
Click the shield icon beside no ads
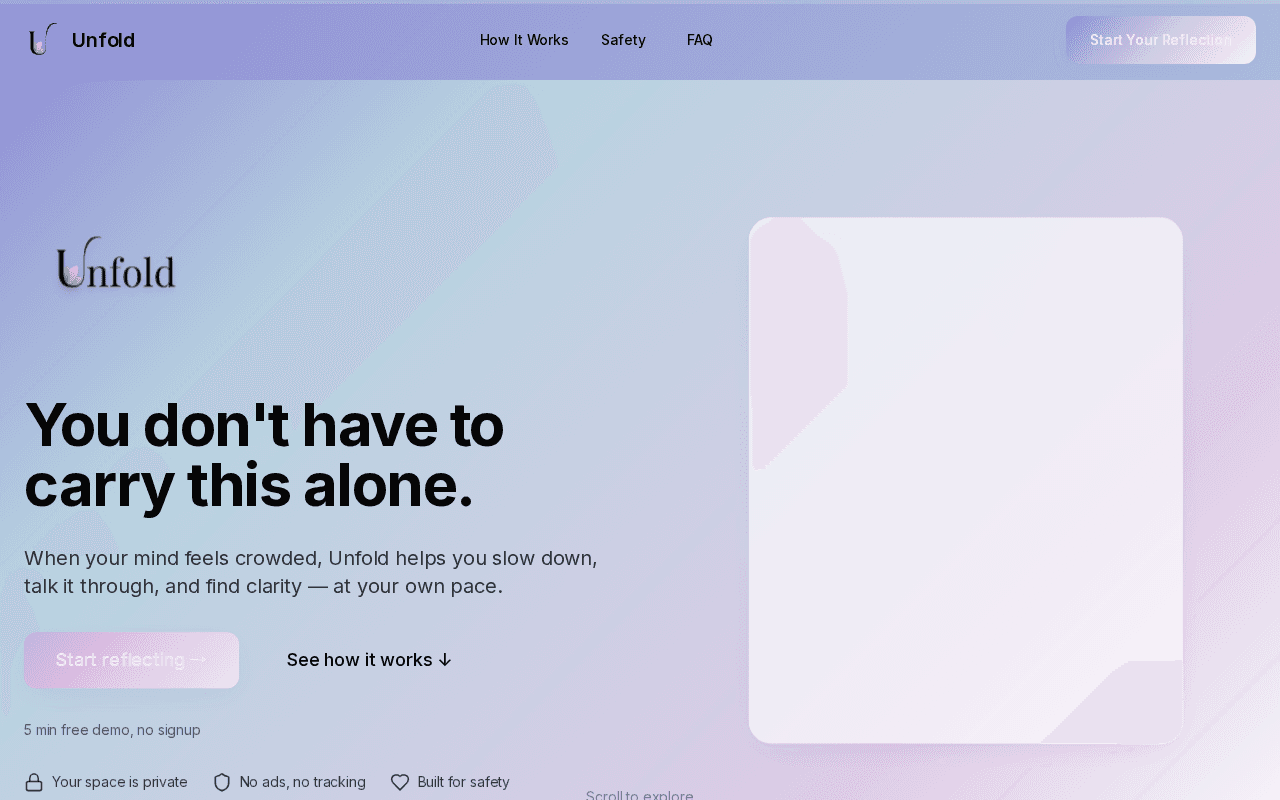[222, 782]
